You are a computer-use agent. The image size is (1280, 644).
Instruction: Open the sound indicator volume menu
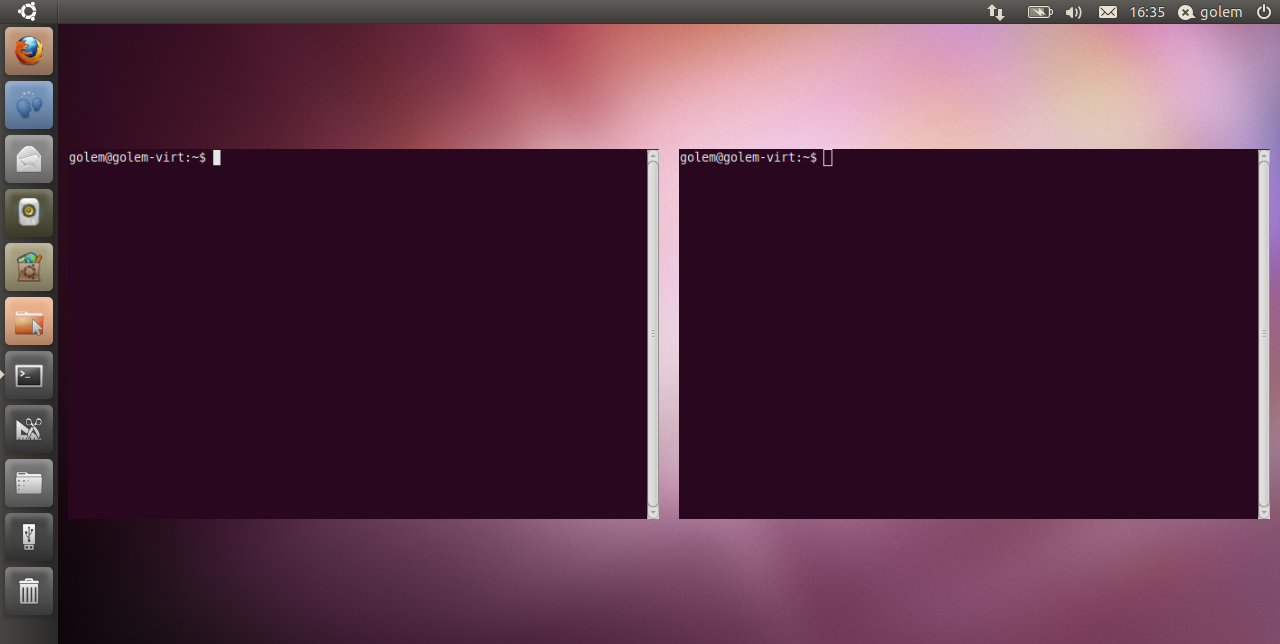(1072, 12)
